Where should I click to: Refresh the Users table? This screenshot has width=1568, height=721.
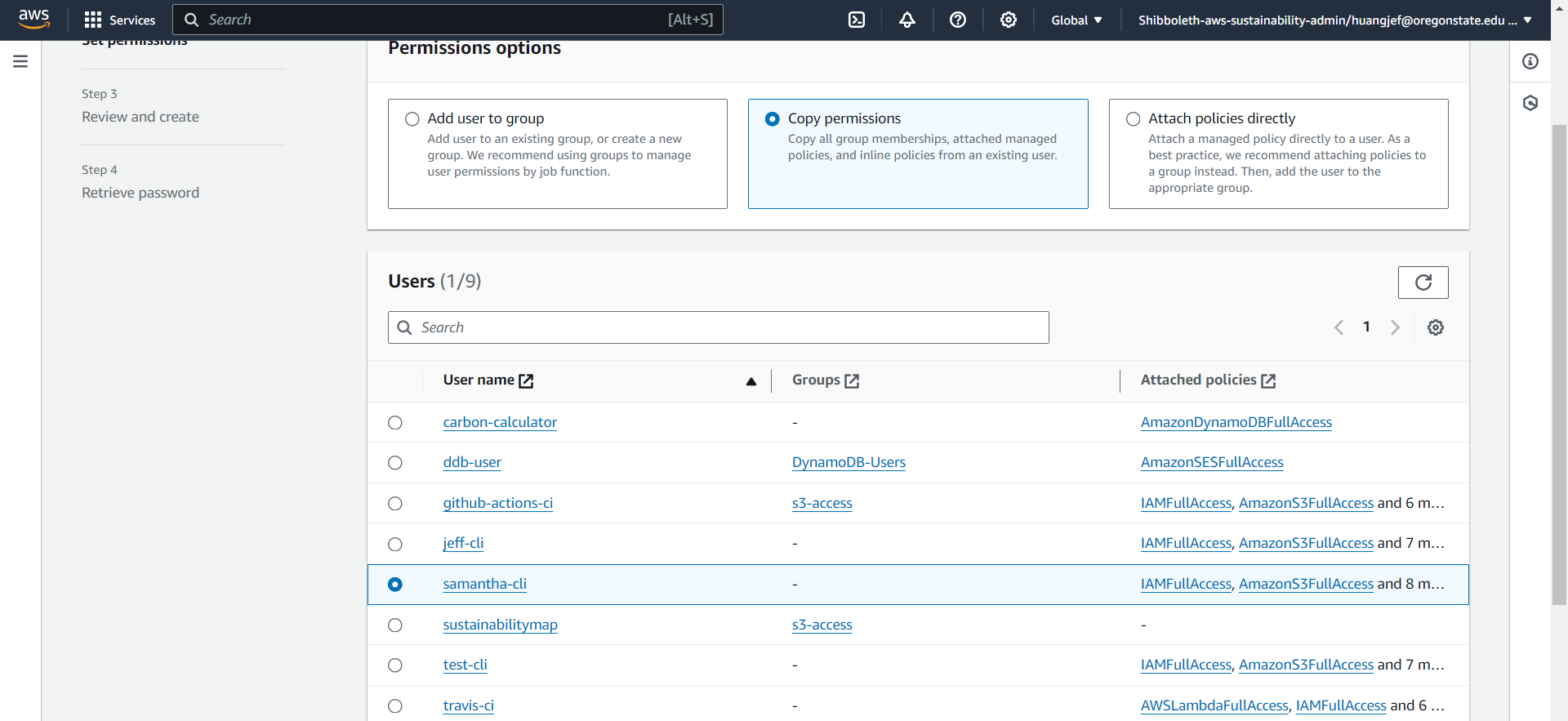coord(1423,283)
